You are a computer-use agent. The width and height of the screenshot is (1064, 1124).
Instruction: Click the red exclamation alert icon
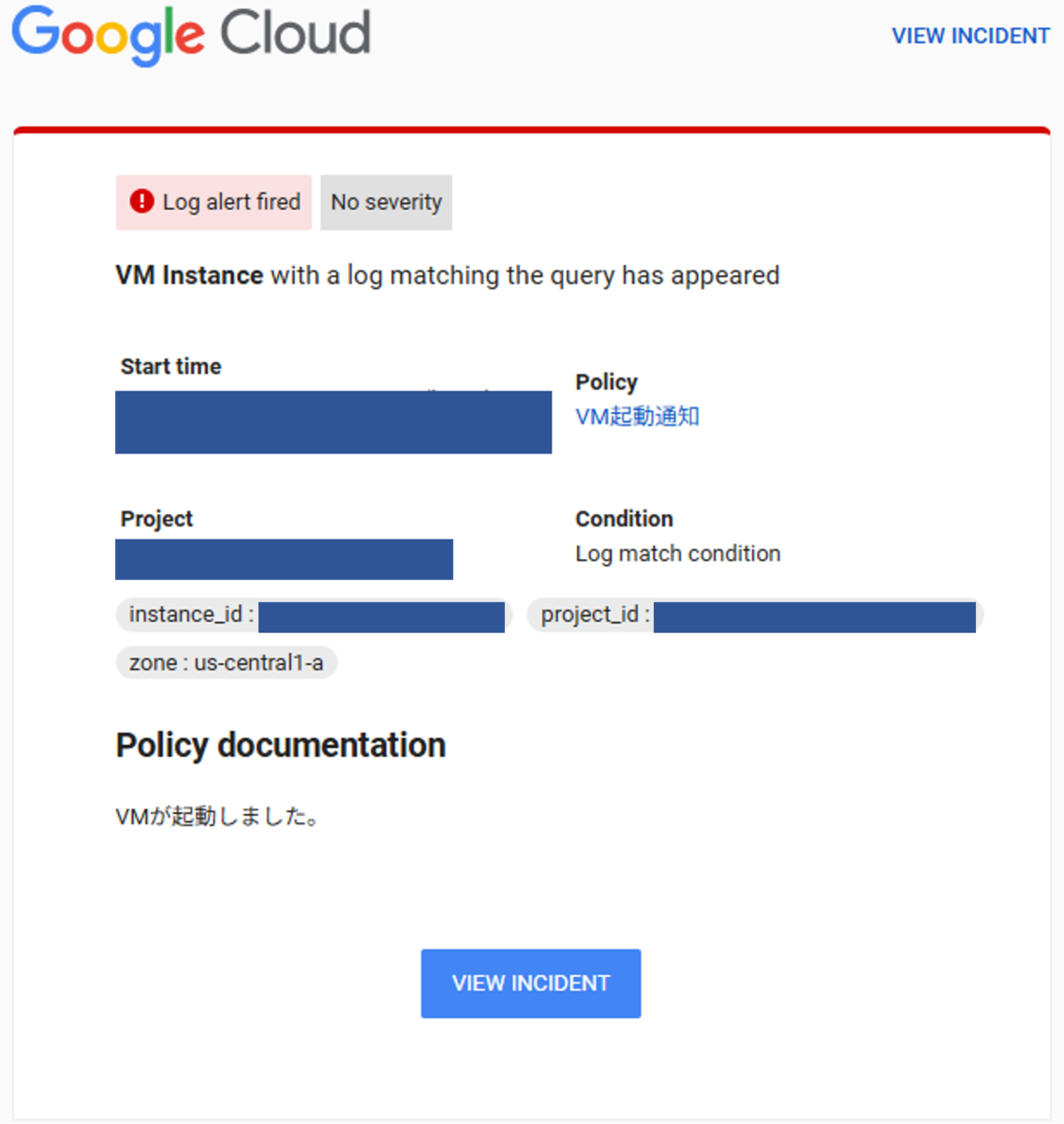[x=141, y=201]
